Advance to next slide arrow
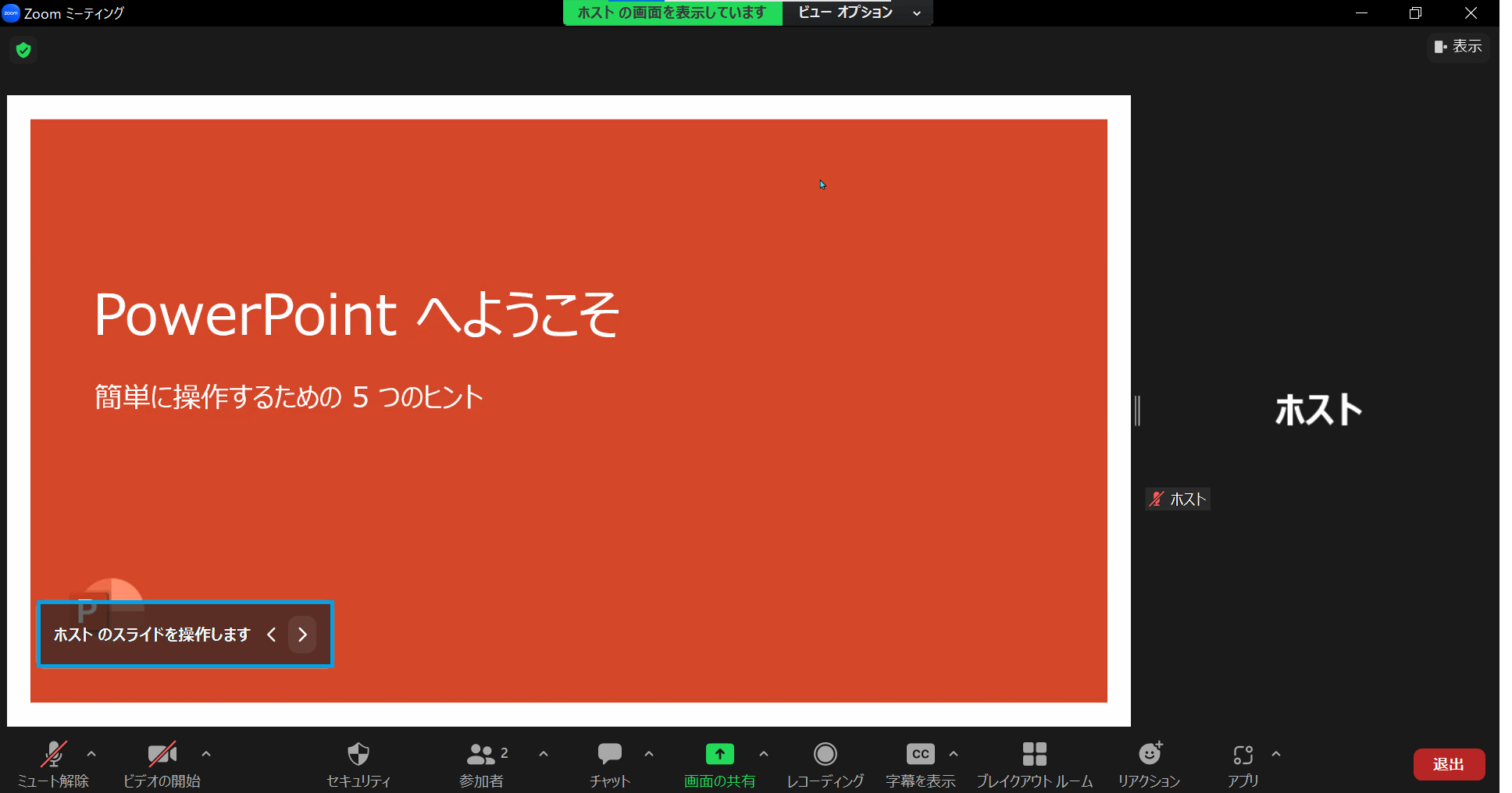The image size is (1512, 793). 302,635
